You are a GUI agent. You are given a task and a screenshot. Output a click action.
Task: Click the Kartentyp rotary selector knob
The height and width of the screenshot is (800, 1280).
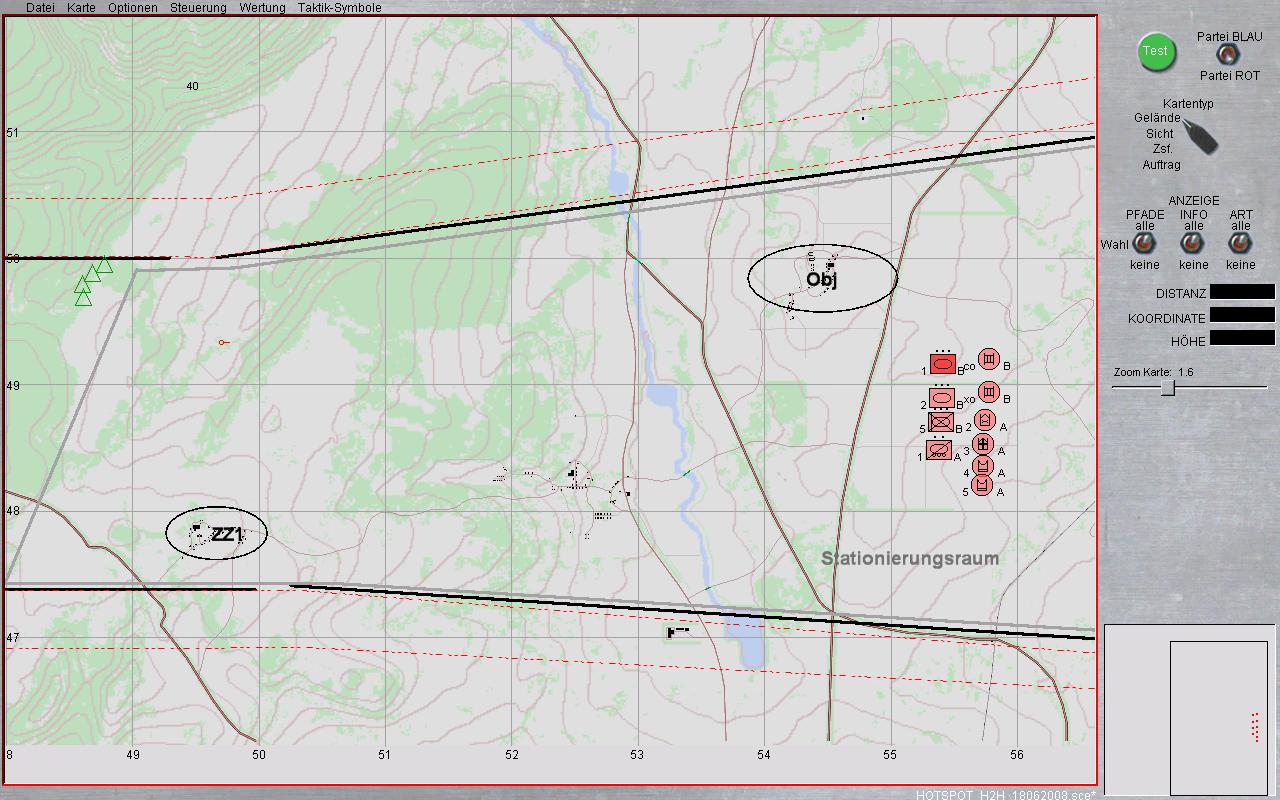point(1200,136)
